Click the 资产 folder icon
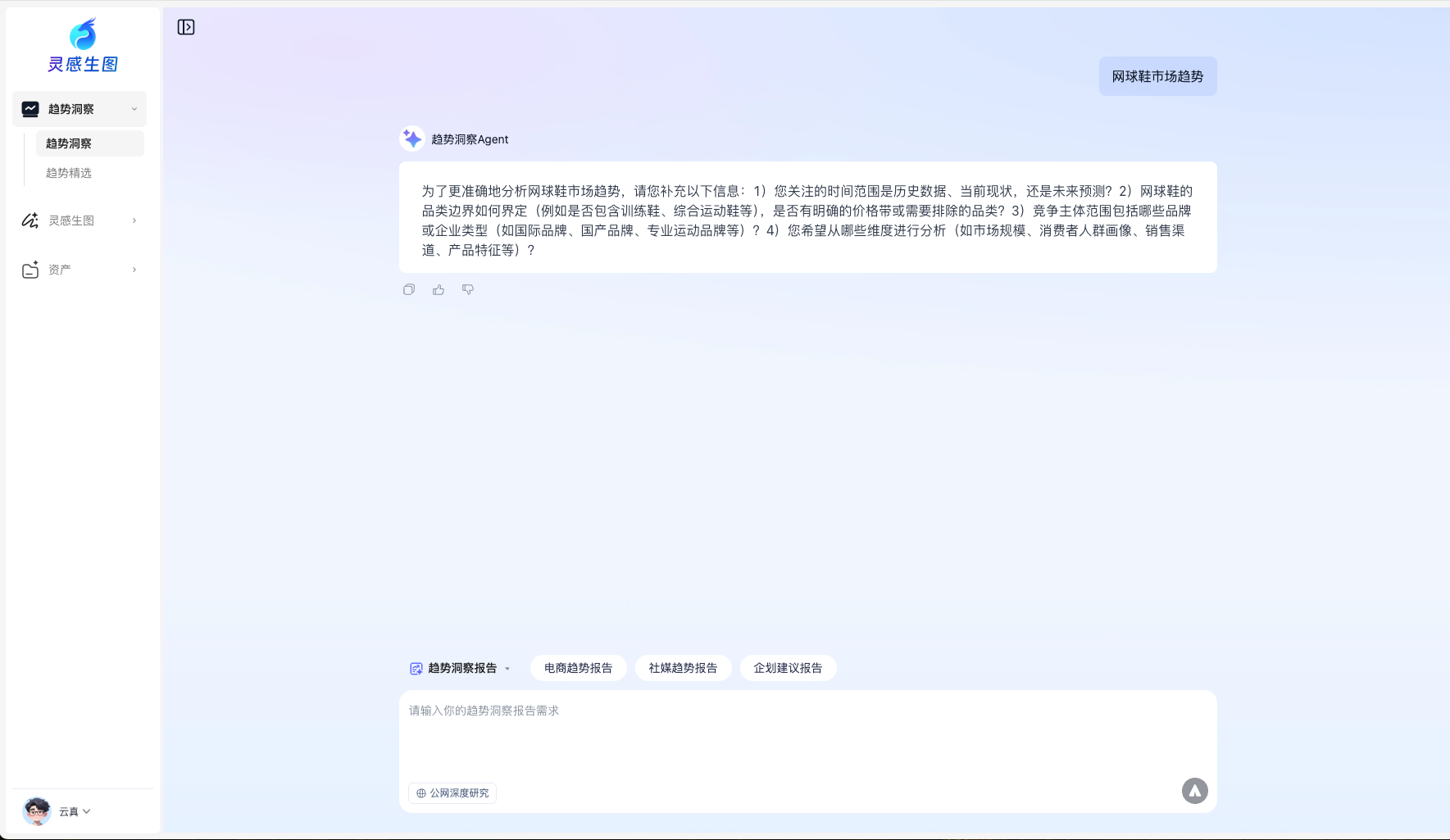Image resolution: width=1450 pixels, height=840 pixels. [30, 270]
